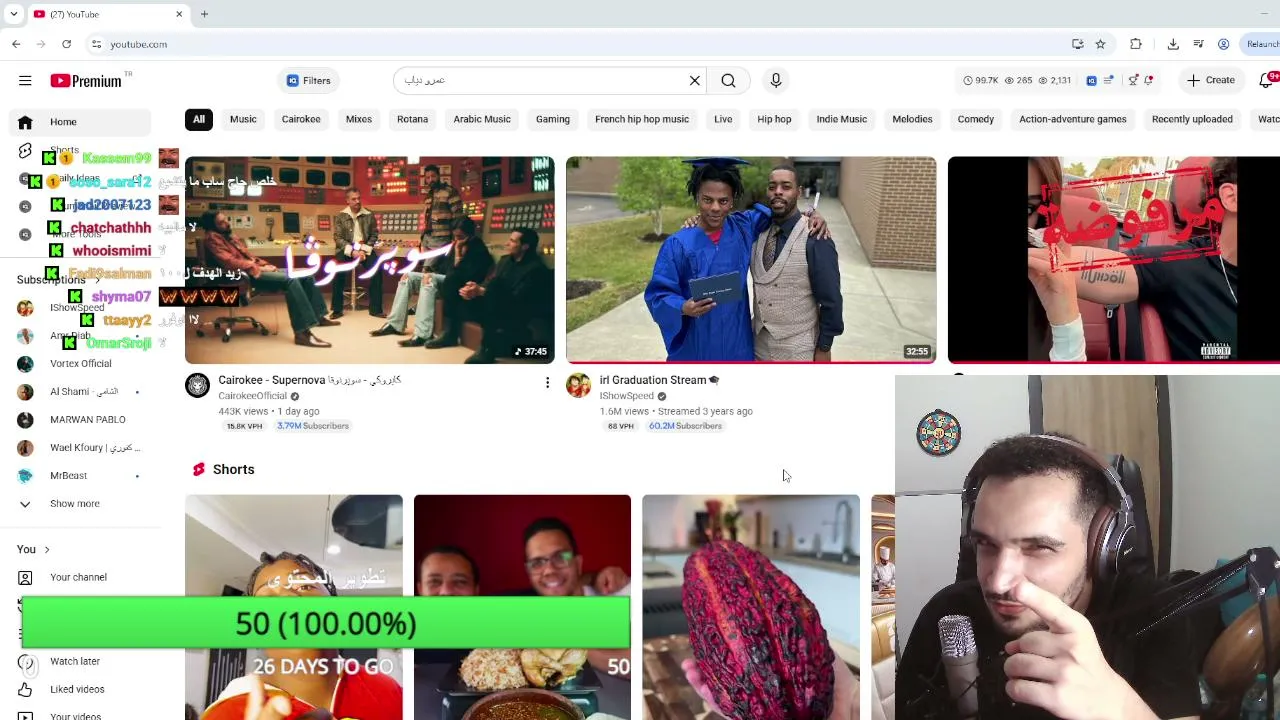The width and height of the screenshot is (1280, 720).
Task: Filter by French hip hop music
Action: (x=642, y=119)
